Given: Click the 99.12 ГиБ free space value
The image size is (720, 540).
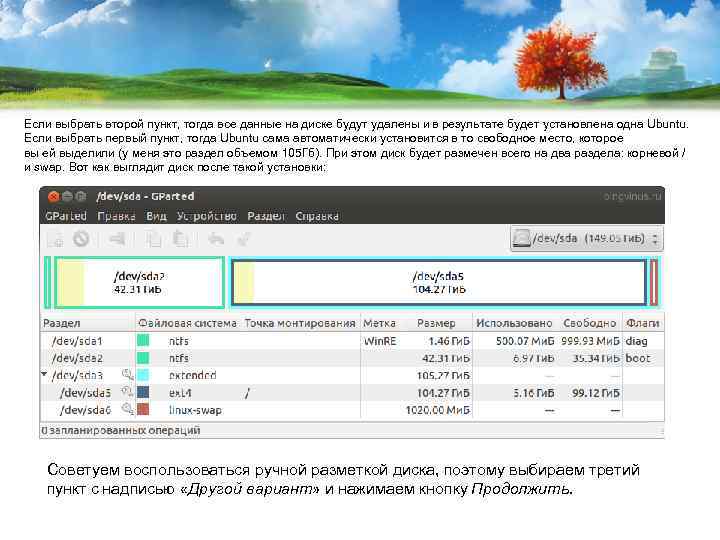Looking at the screenshot, I should pyautogui.click(x=596, y=393).
